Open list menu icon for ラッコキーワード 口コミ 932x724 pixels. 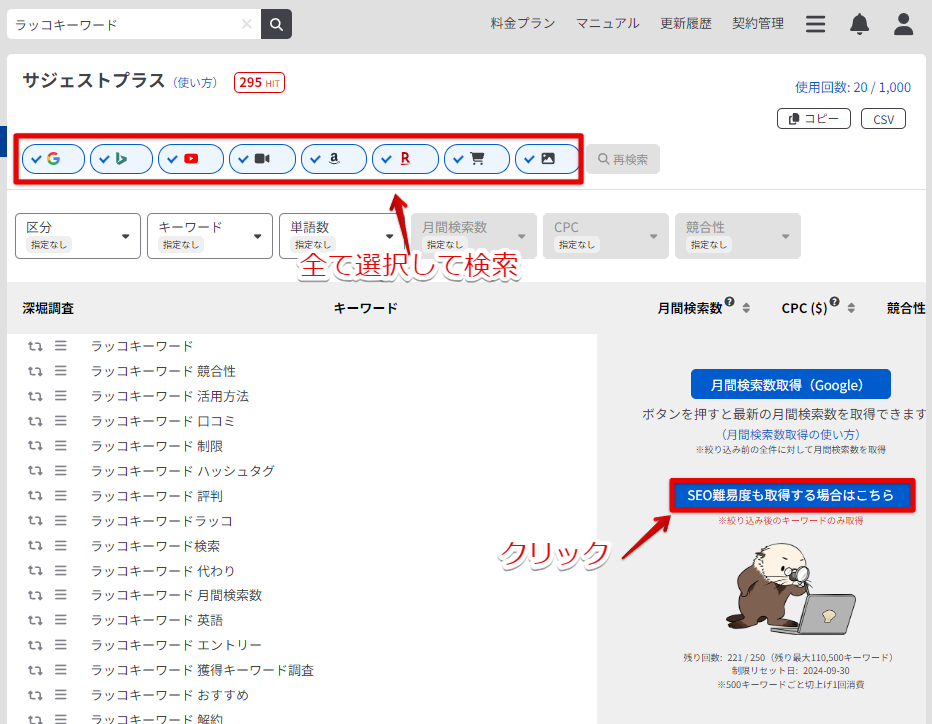click(60, 421)
